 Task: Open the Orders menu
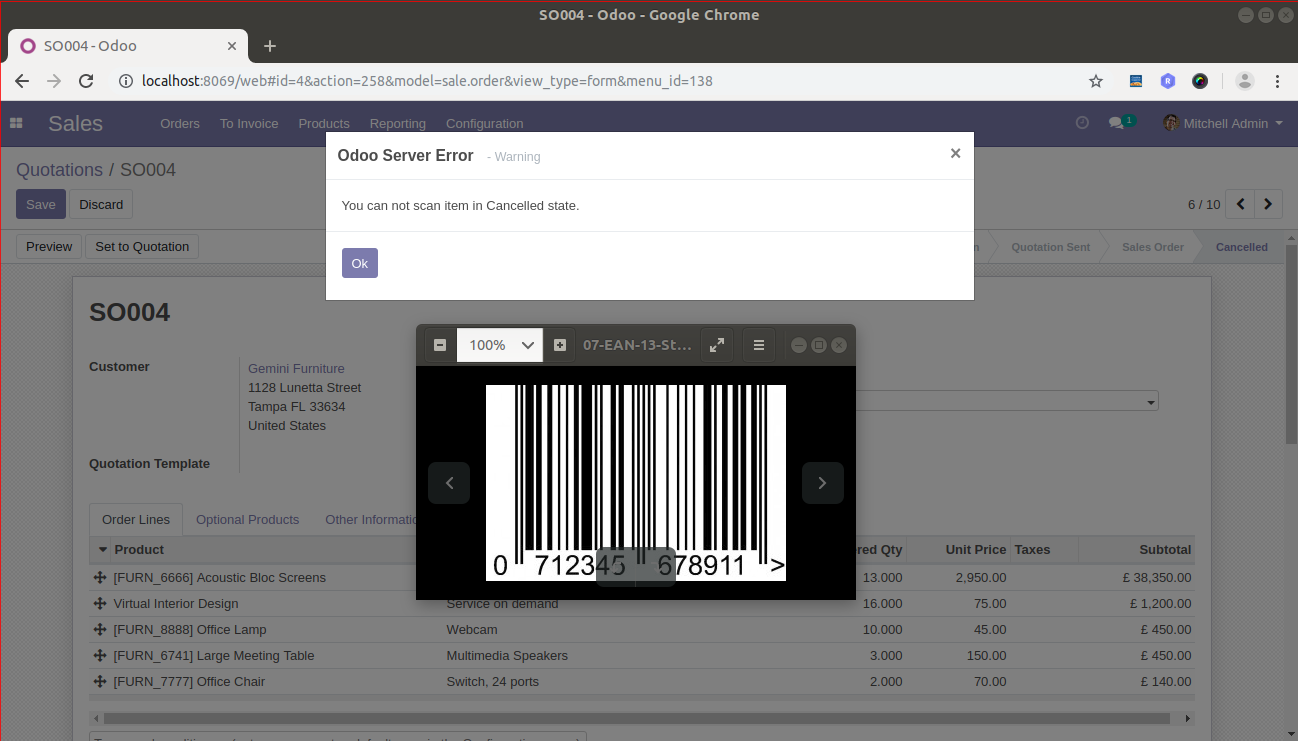click(x=180, y=124)
